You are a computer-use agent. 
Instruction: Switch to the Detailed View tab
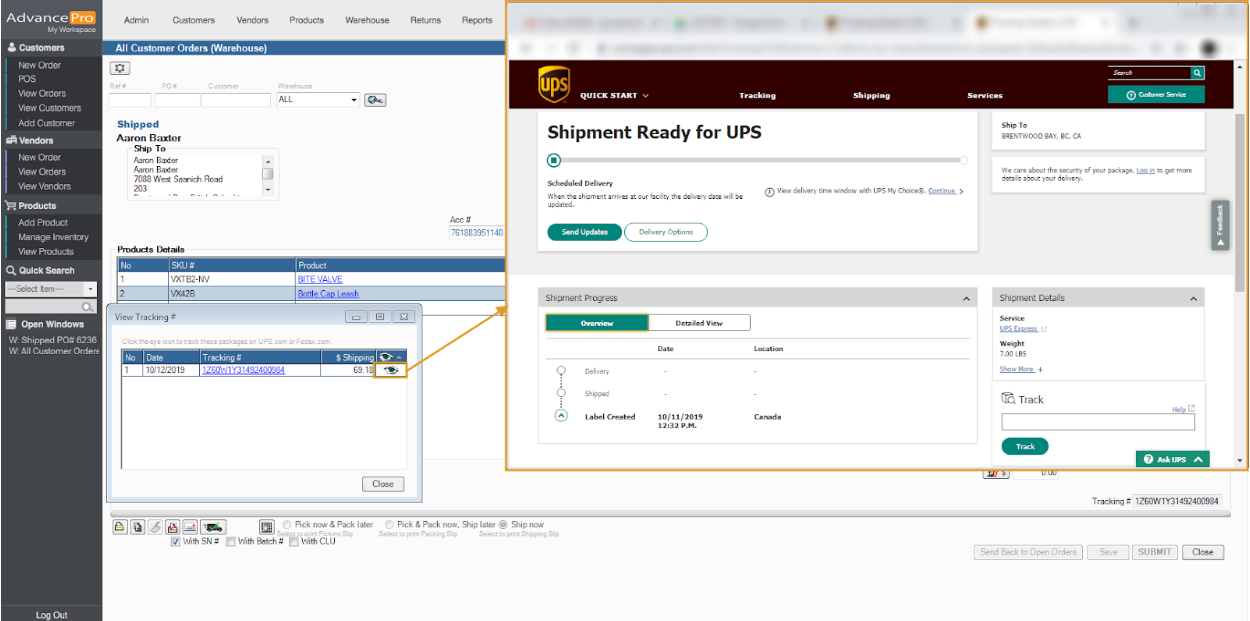(x=699, y=323)
